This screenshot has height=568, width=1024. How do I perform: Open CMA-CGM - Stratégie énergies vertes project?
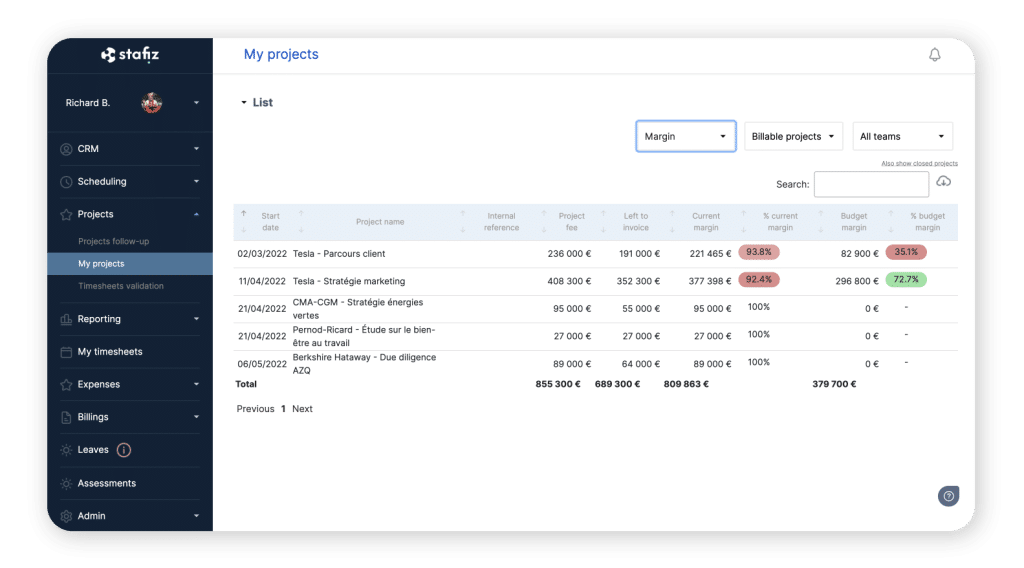(358, 309)
